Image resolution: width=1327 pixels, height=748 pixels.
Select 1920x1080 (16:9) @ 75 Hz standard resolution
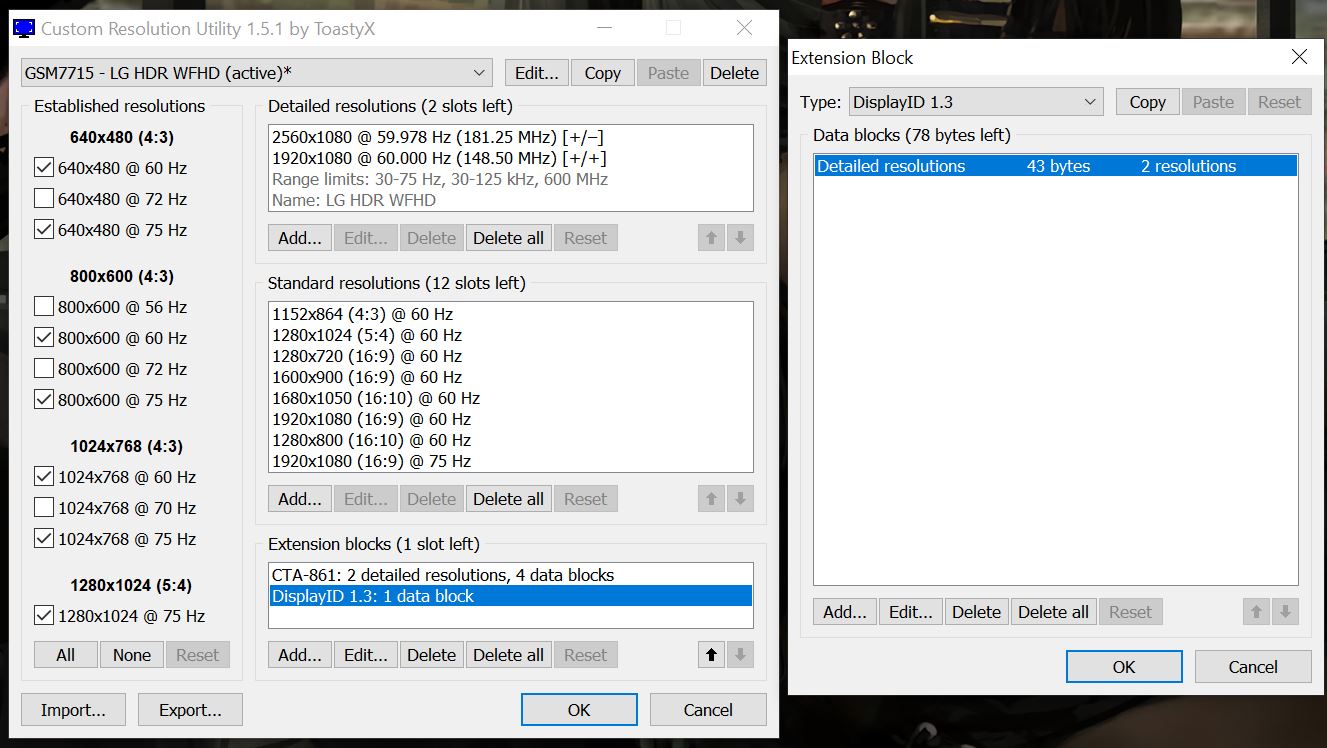[x=372, y=461]
